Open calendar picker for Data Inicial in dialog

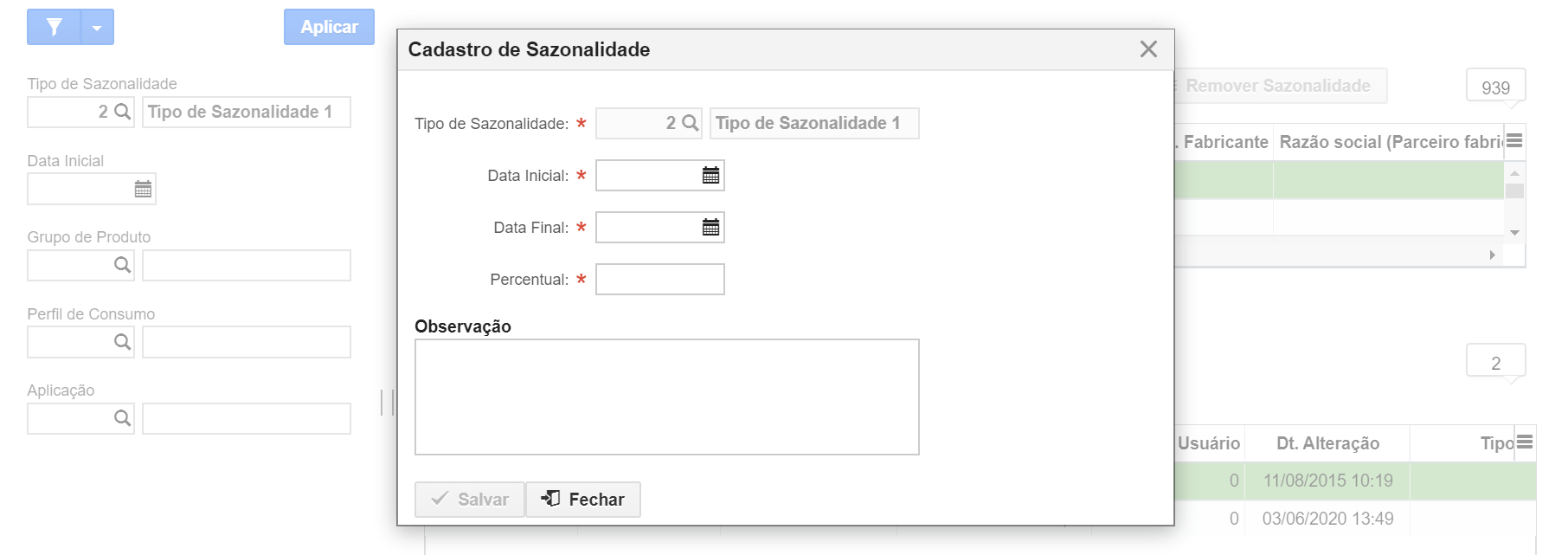point(710,176)
